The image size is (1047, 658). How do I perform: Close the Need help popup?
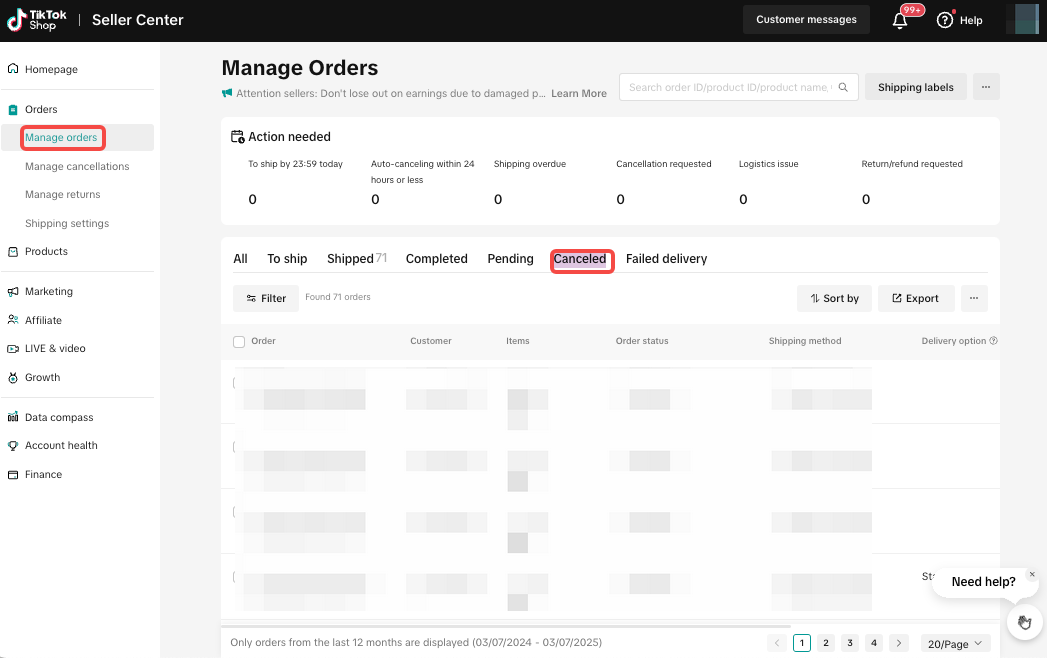click(x=1032, y=574)
